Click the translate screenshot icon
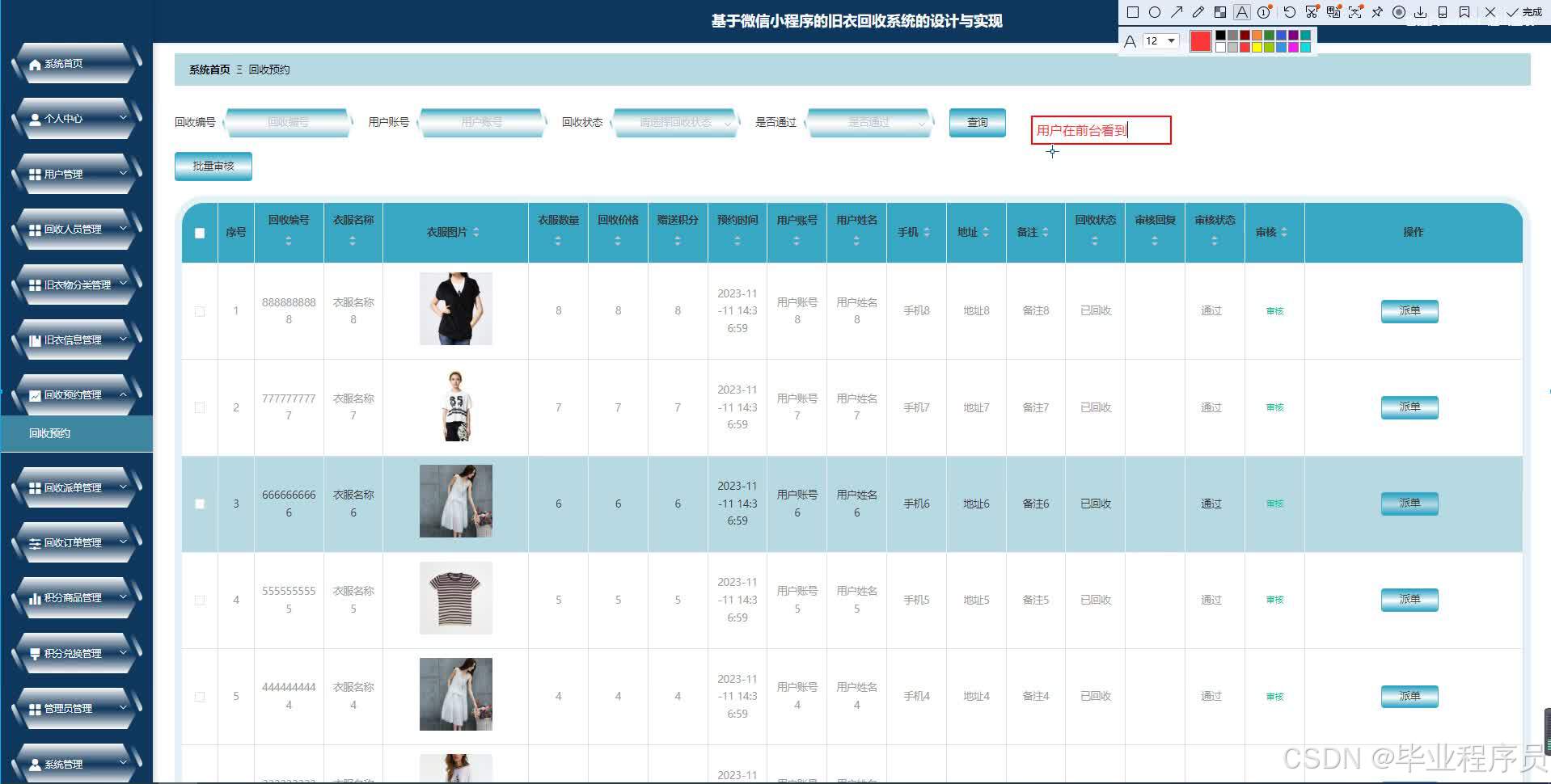The height and width of the screenshot is (784, 1551). pyautogui.click(x=1333, y=12)
